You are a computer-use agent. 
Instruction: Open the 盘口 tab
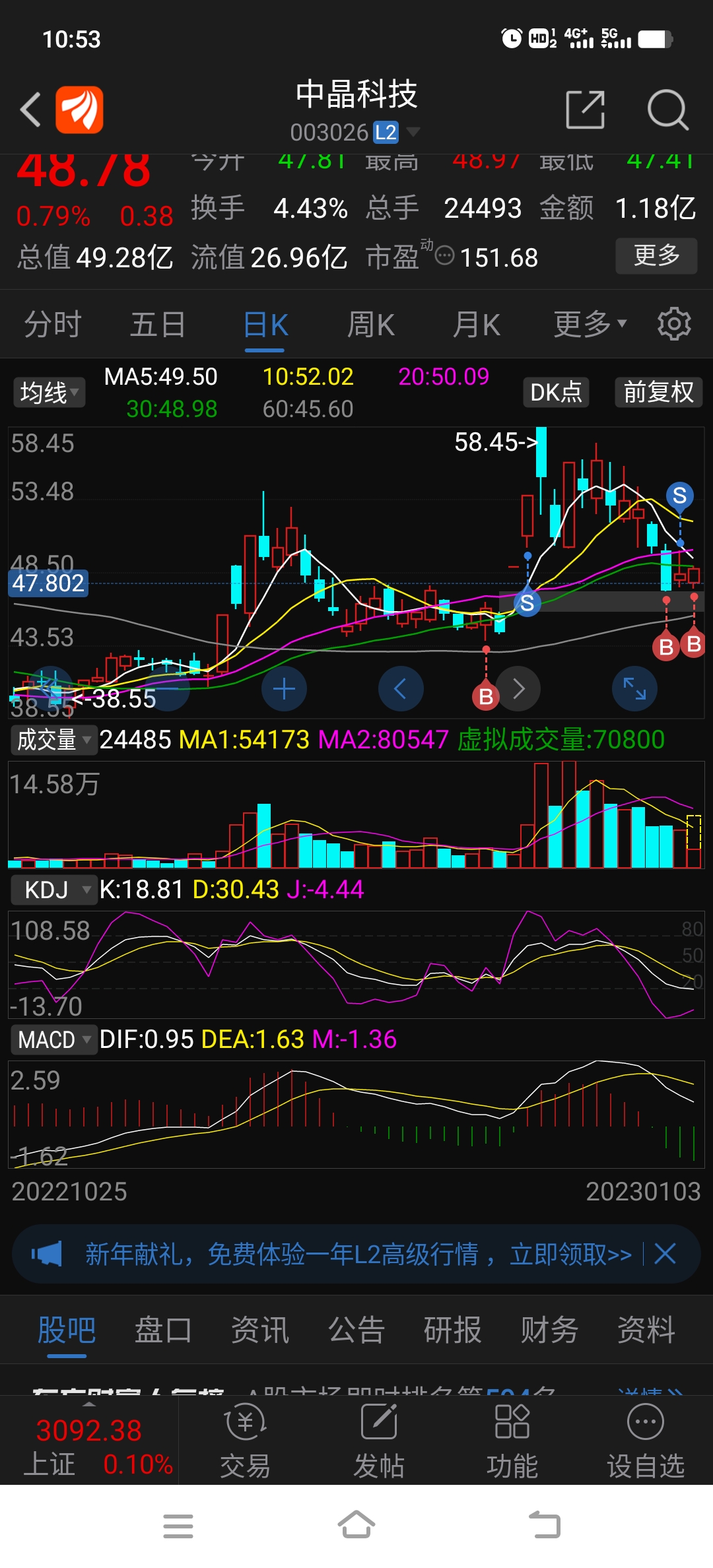(163, 1330)
